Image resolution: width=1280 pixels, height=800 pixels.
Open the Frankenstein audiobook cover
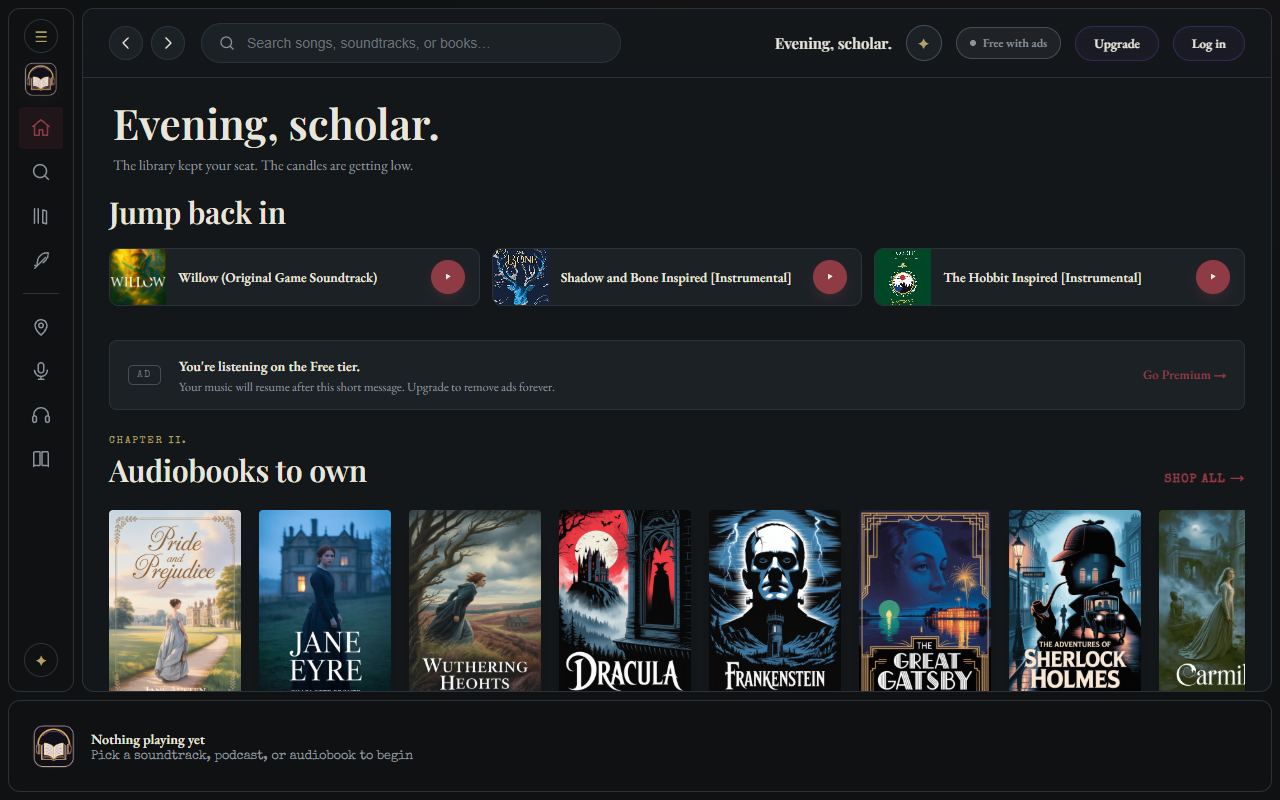(775, 600)
